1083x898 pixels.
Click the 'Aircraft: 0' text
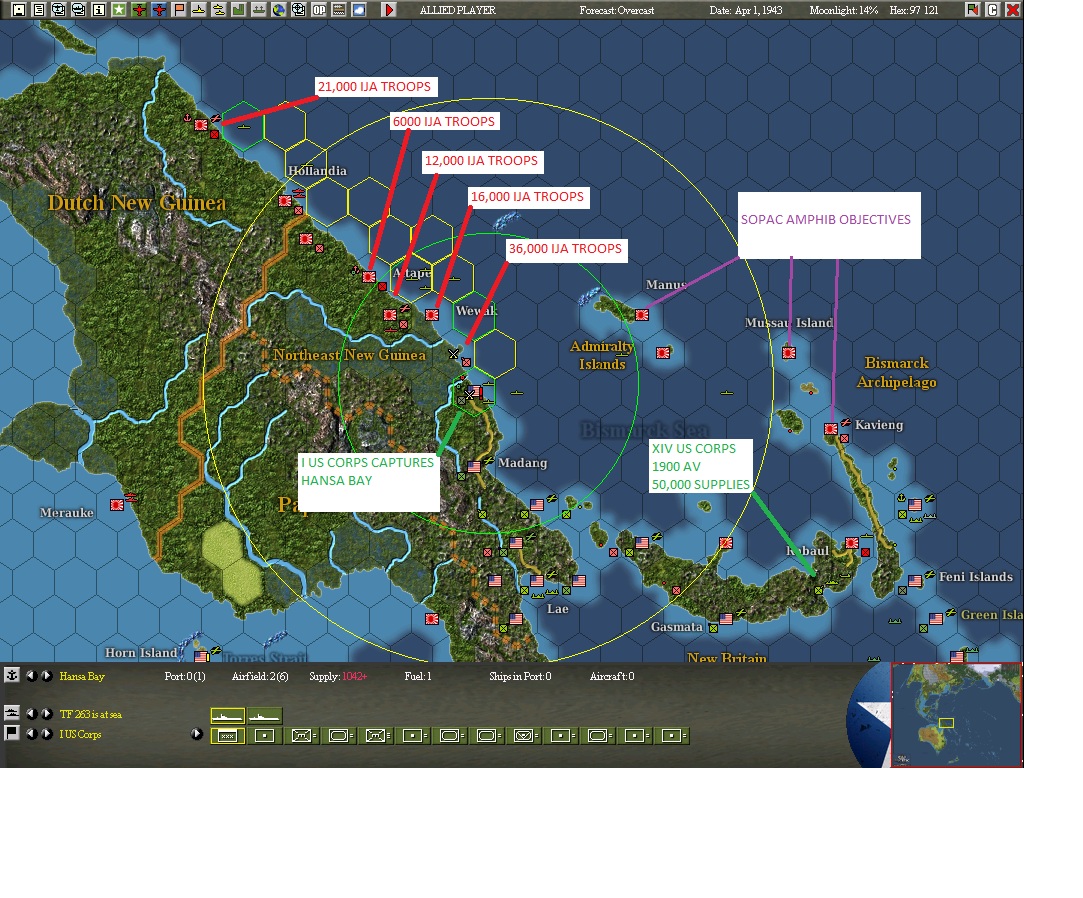[x=612, y=676]
